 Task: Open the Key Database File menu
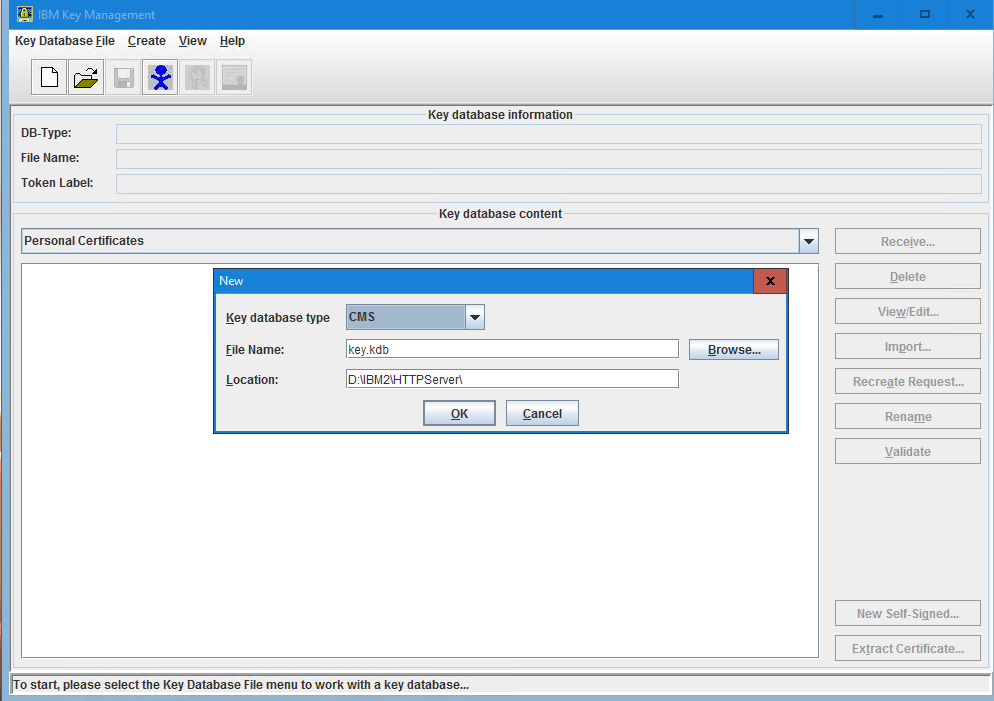tap(64, 41)
